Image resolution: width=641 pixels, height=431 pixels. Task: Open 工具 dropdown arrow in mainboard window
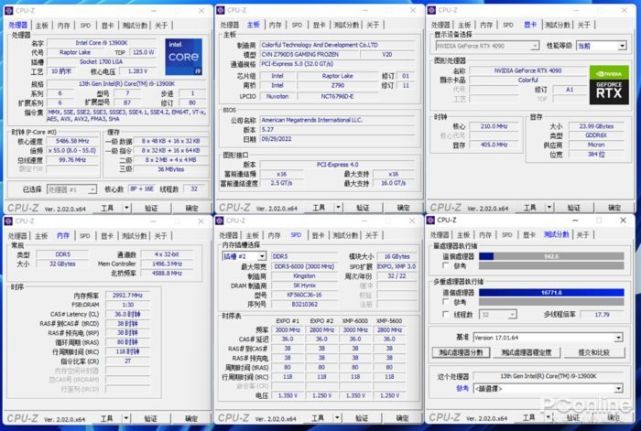(x=338, y=207)
